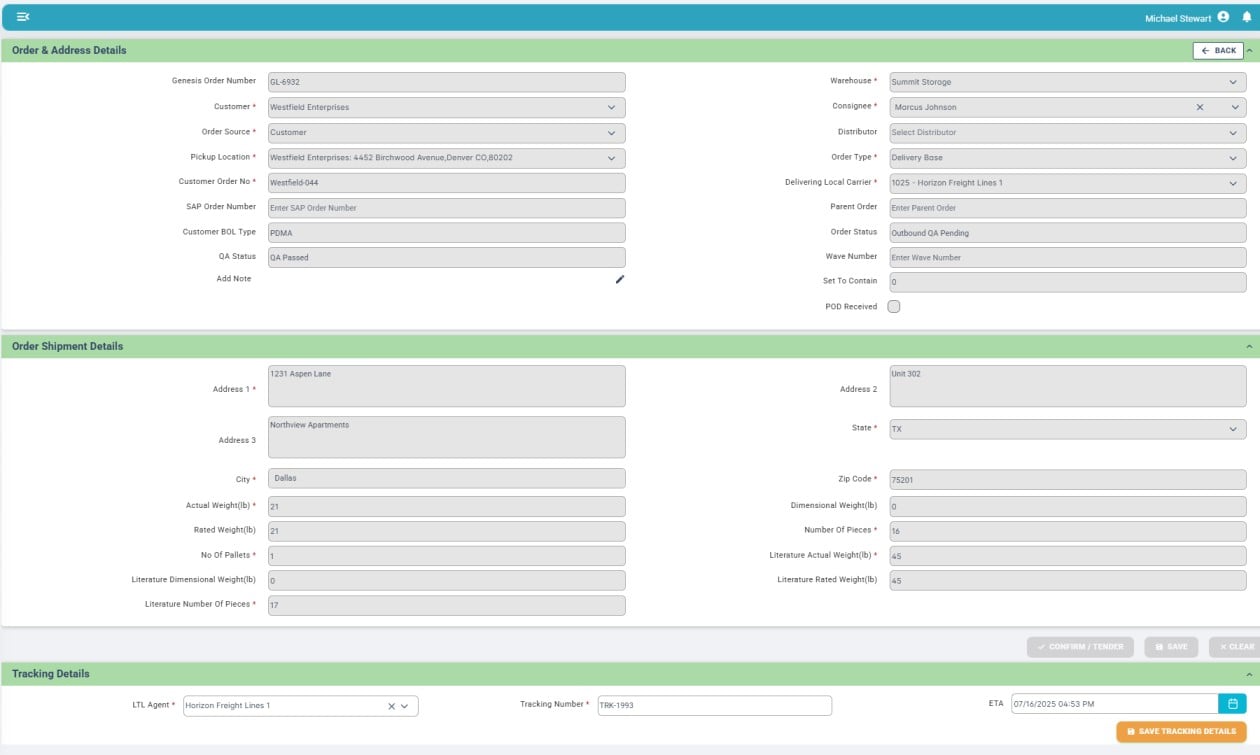Open the State dropdown showing TX
The width and height of the screenshot is (1260, 755).
1068,428
